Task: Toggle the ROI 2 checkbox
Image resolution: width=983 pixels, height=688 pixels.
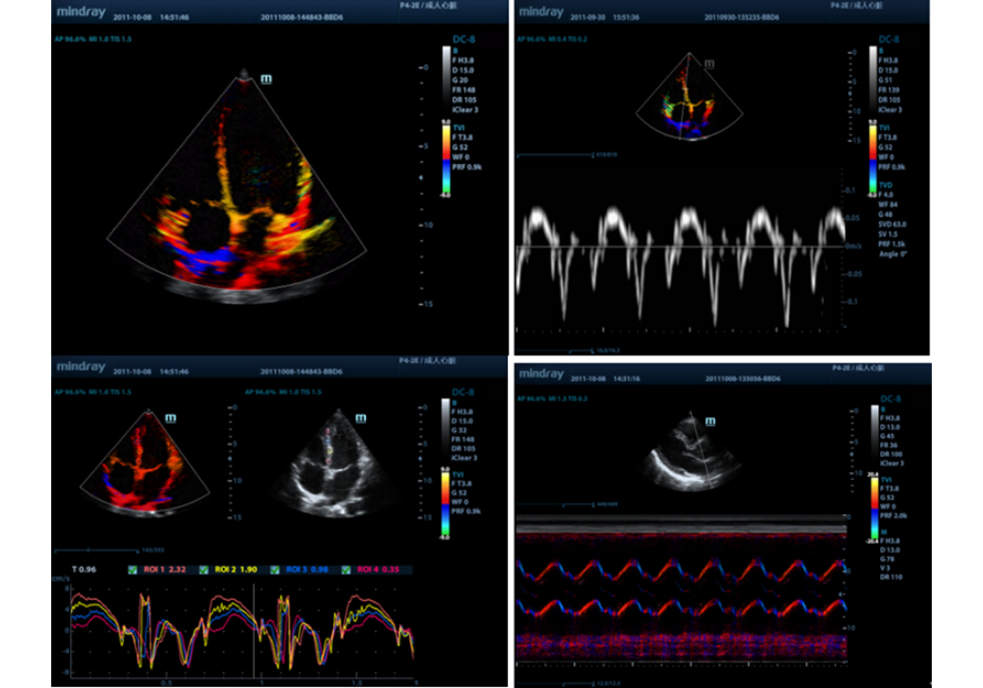Action: (206, 570)
